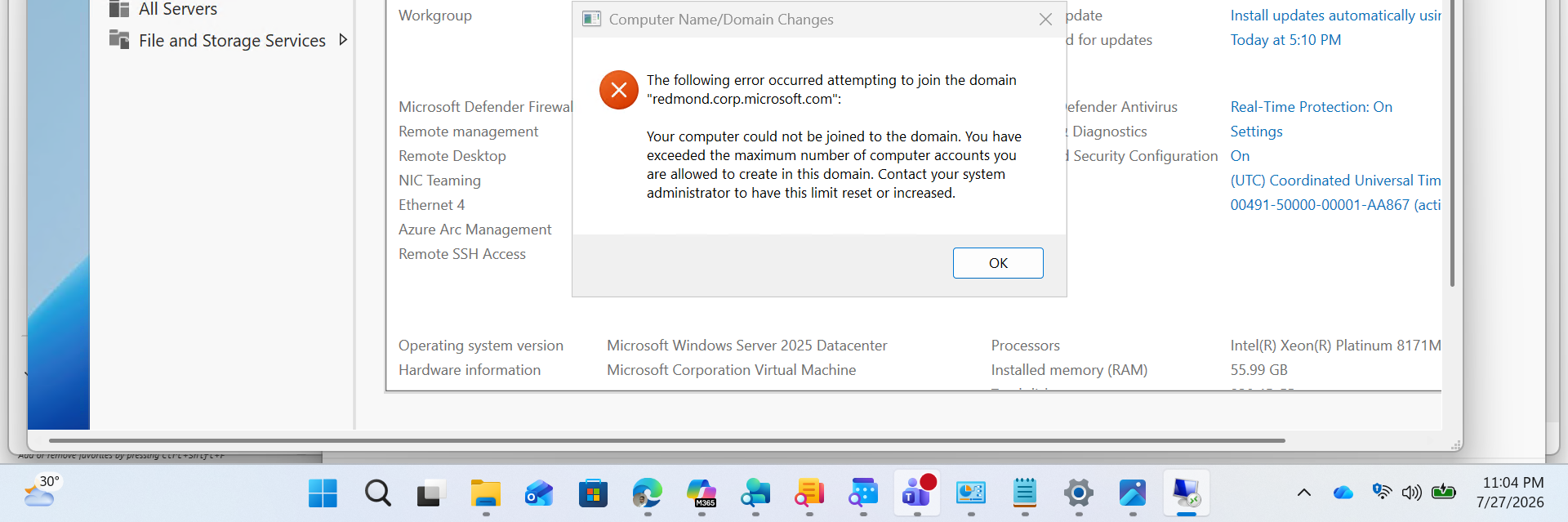The height and width of the screenshot is (522, 1568).
Task: Click 'Microsoft Windows Server 2025 Datacenter' value
Action: pos(746,346)
